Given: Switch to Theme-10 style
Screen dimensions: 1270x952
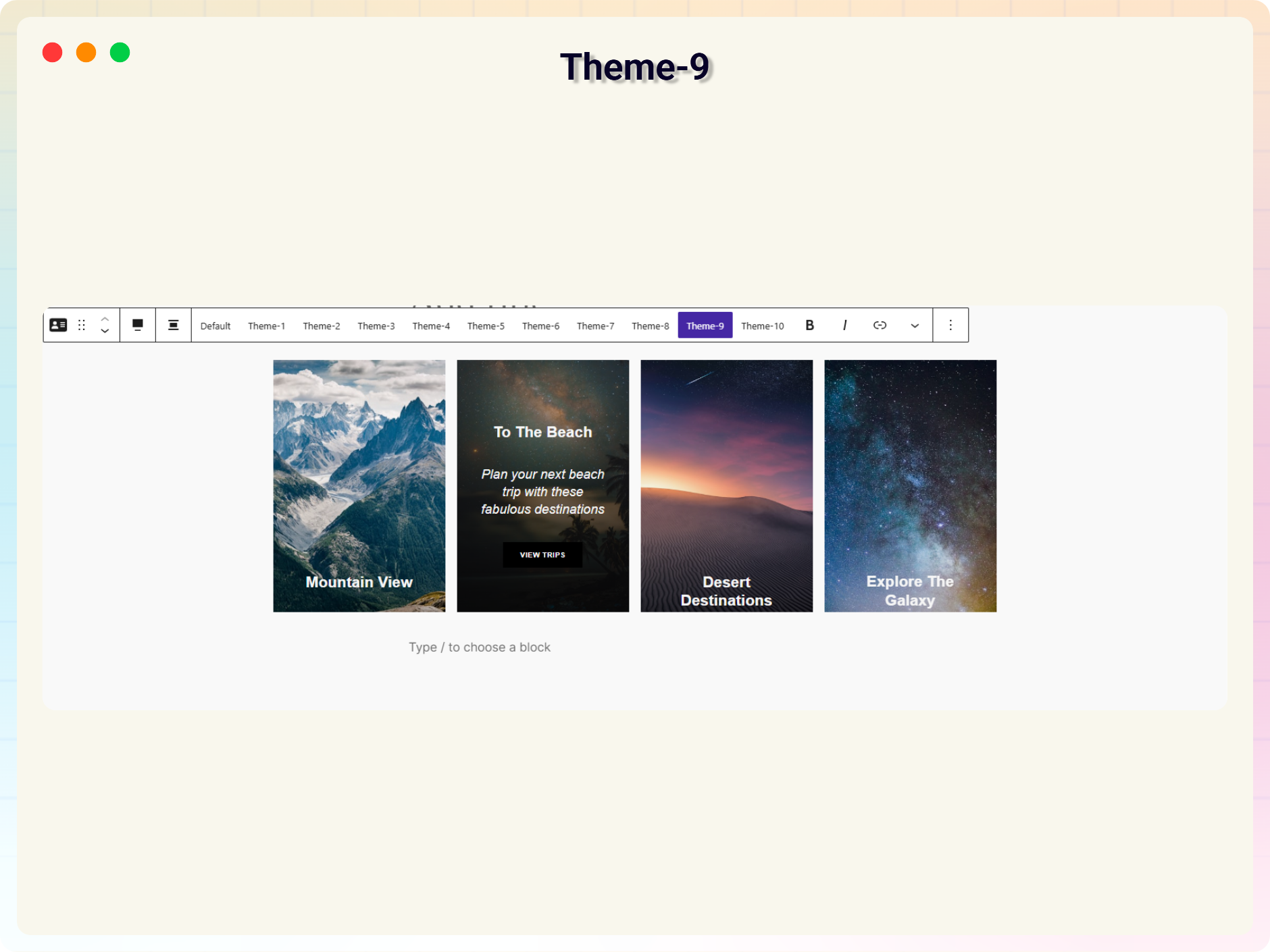Looking at the screenshot, I should pos(762,326).
